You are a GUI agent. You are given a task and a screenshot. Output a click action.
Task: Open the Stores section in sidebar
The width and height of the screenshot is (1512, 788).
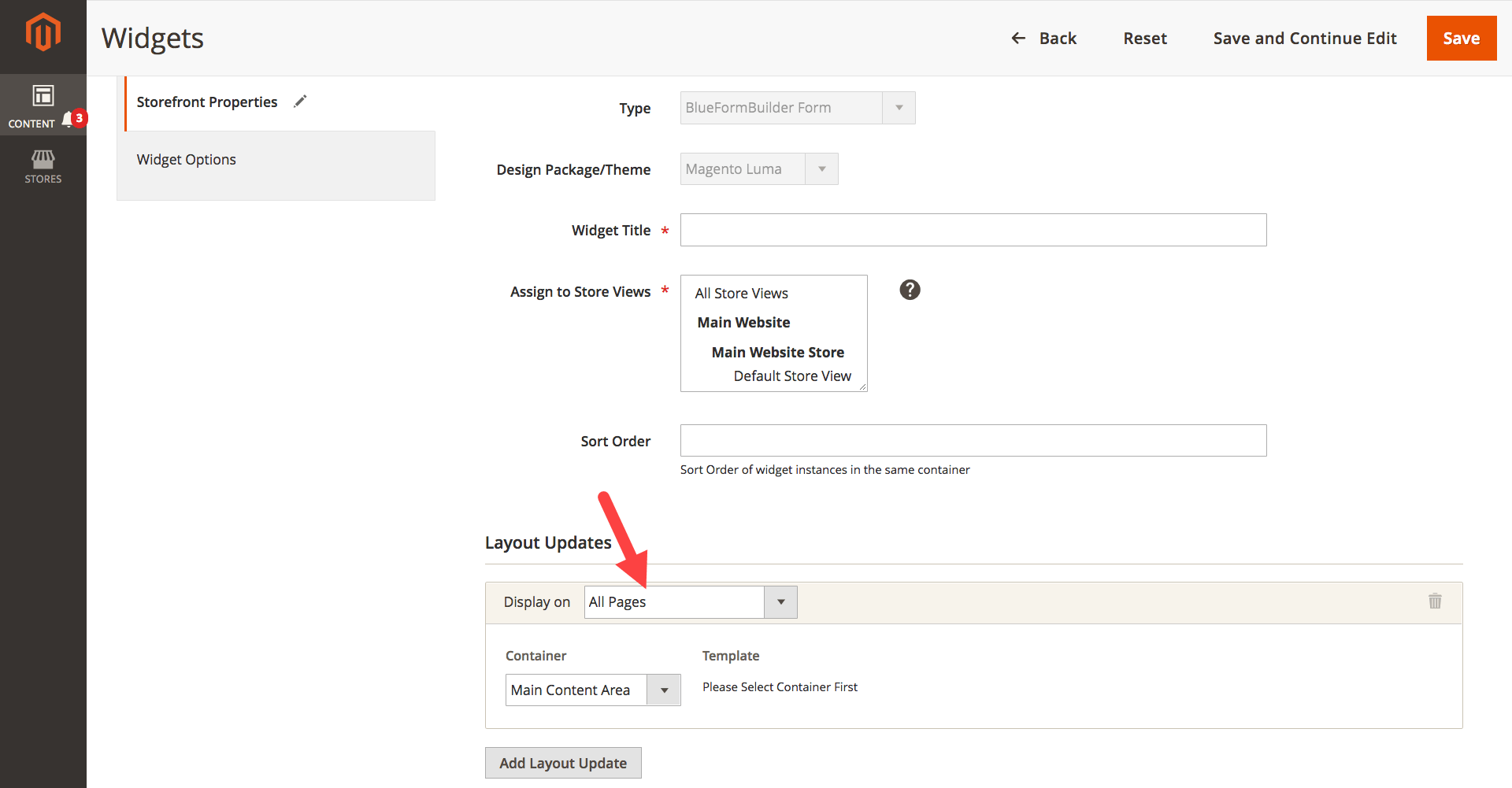point(43,166)
